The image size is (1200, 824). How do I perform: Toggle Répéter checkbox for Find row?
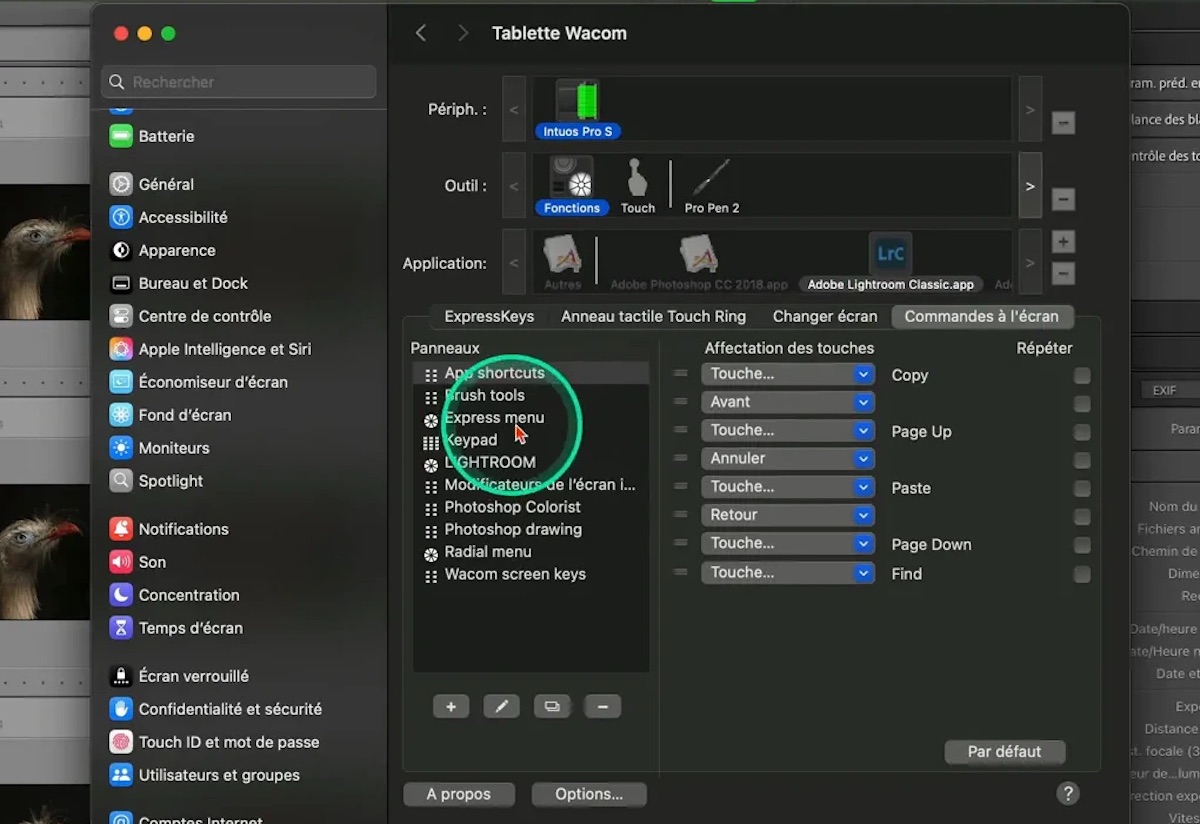click(1081, 574)
